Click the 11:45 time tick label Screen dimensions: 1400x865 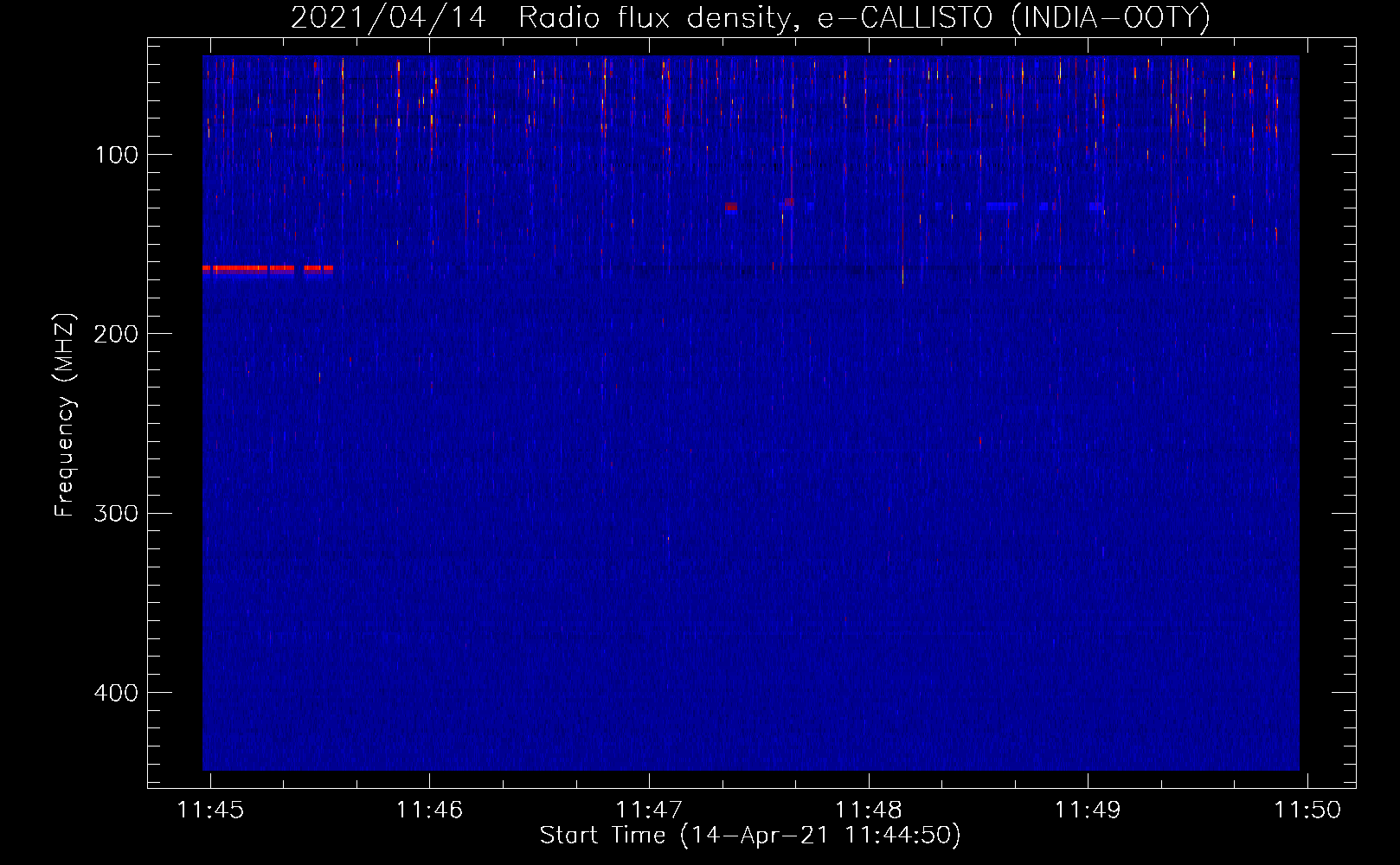tap(210, 810)
